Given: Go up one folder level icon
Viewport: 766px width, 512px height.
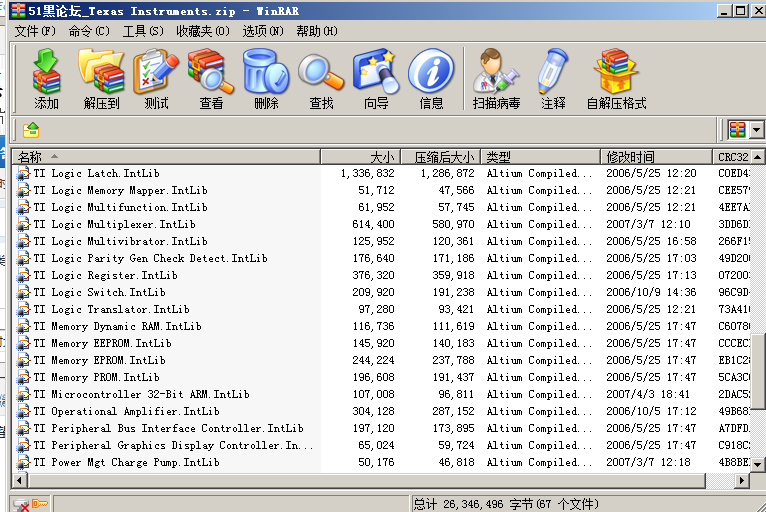Looking at the screenshot, I should 31,130.
